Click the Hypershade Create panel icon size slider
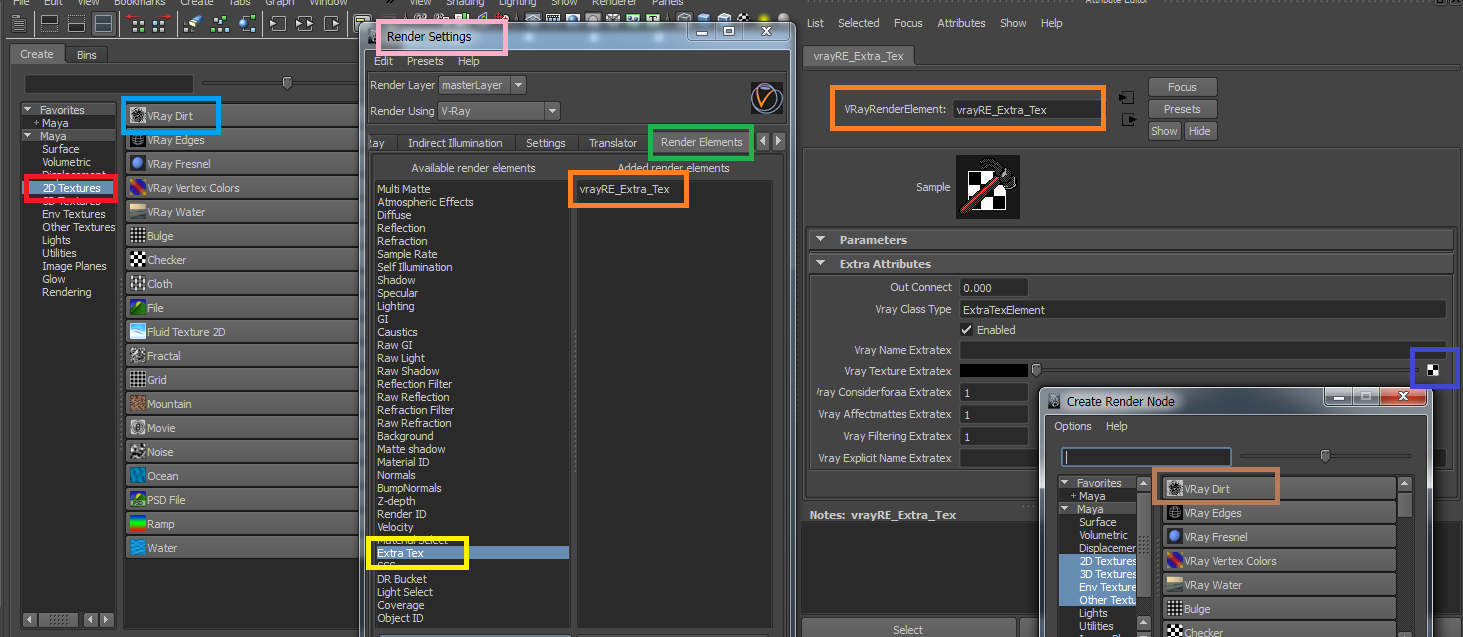 pos(288,83)
